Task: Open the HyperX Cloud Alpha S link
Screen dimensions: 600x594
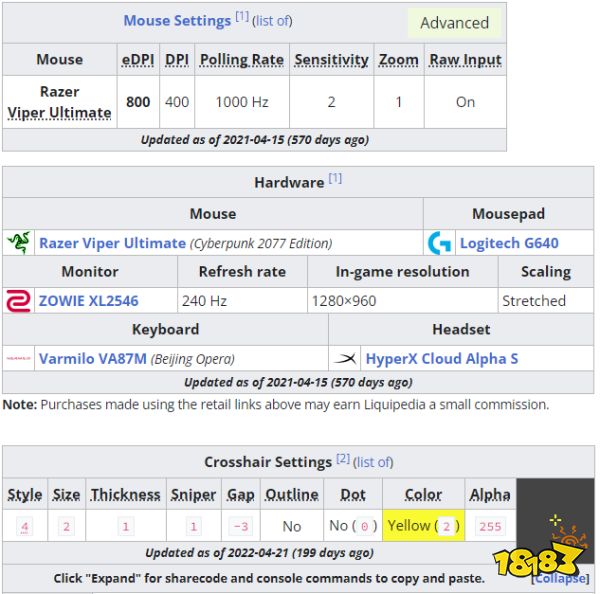Action: click(x=442, y=359)
